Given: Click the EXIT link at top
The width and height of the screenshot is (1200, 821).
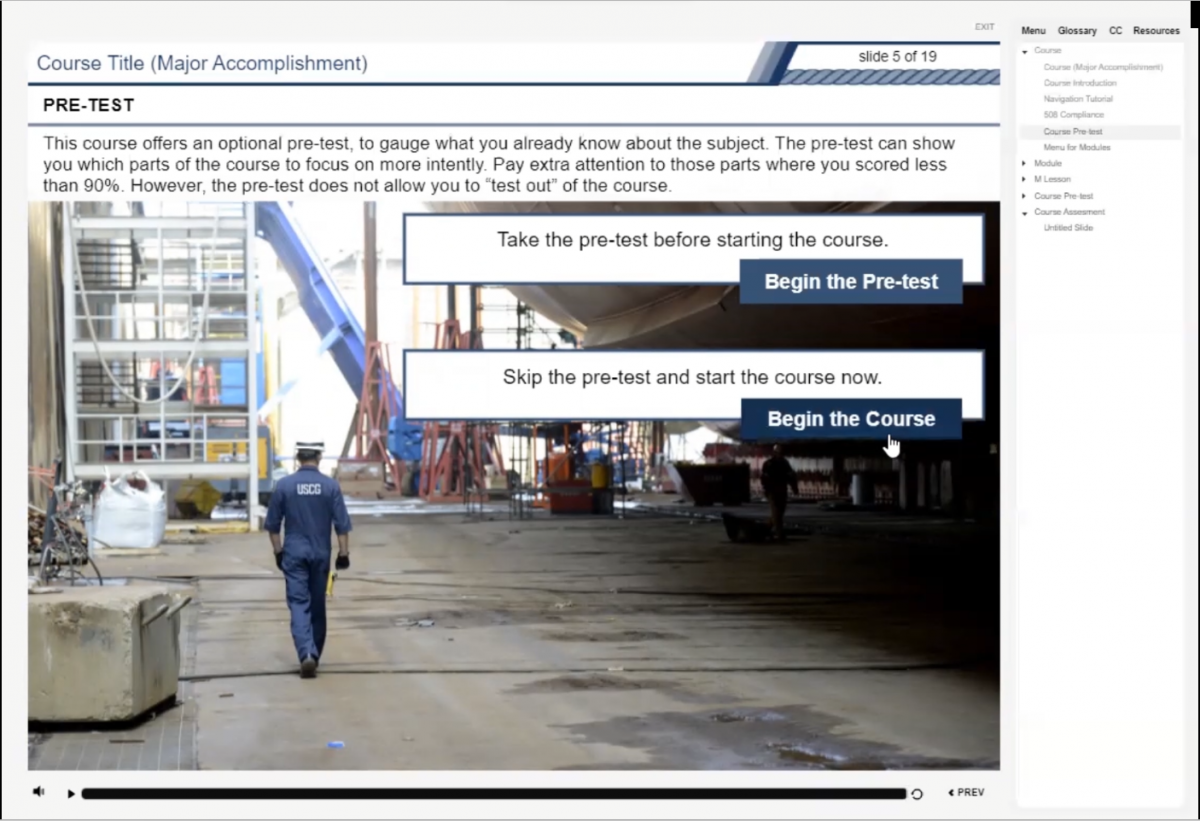Looking at the screenshot, I should pyautogui.click(x=984, y=27).
